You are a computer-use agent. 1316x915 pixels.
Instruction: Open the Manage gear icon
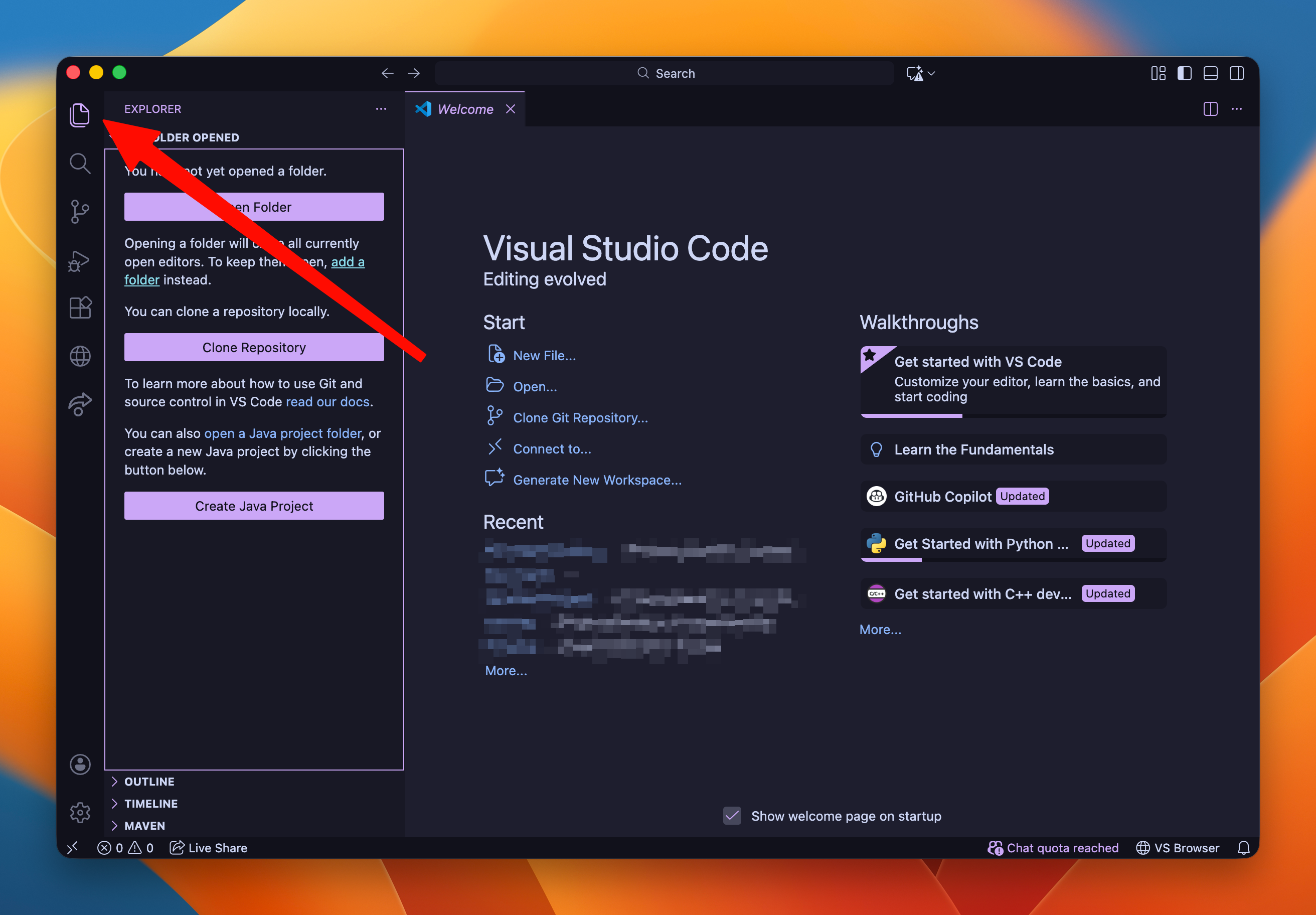coord(80,812)
